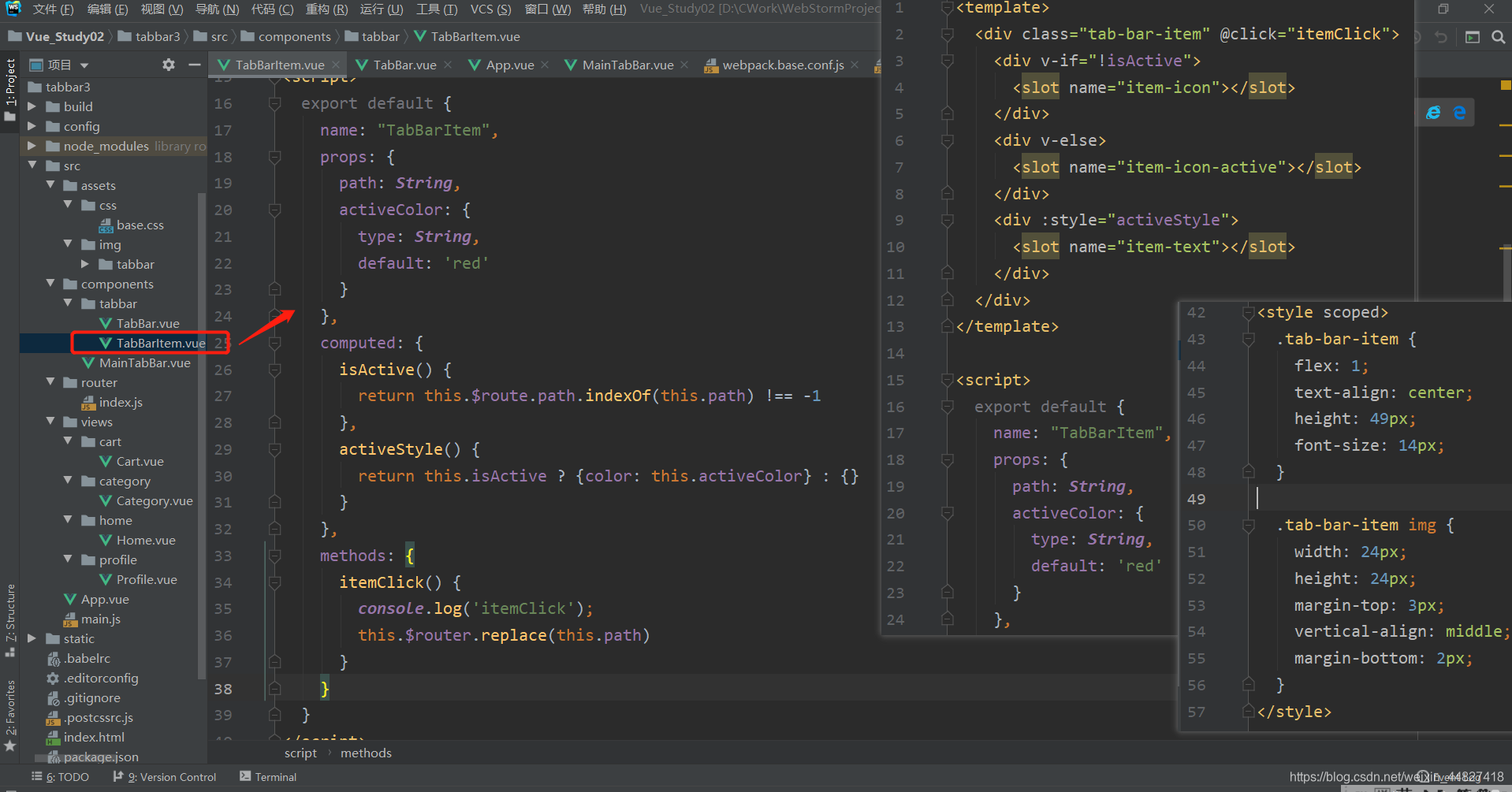Click fold marker beside line 26 isActive

pyautogui.click(x=274, y=370)
